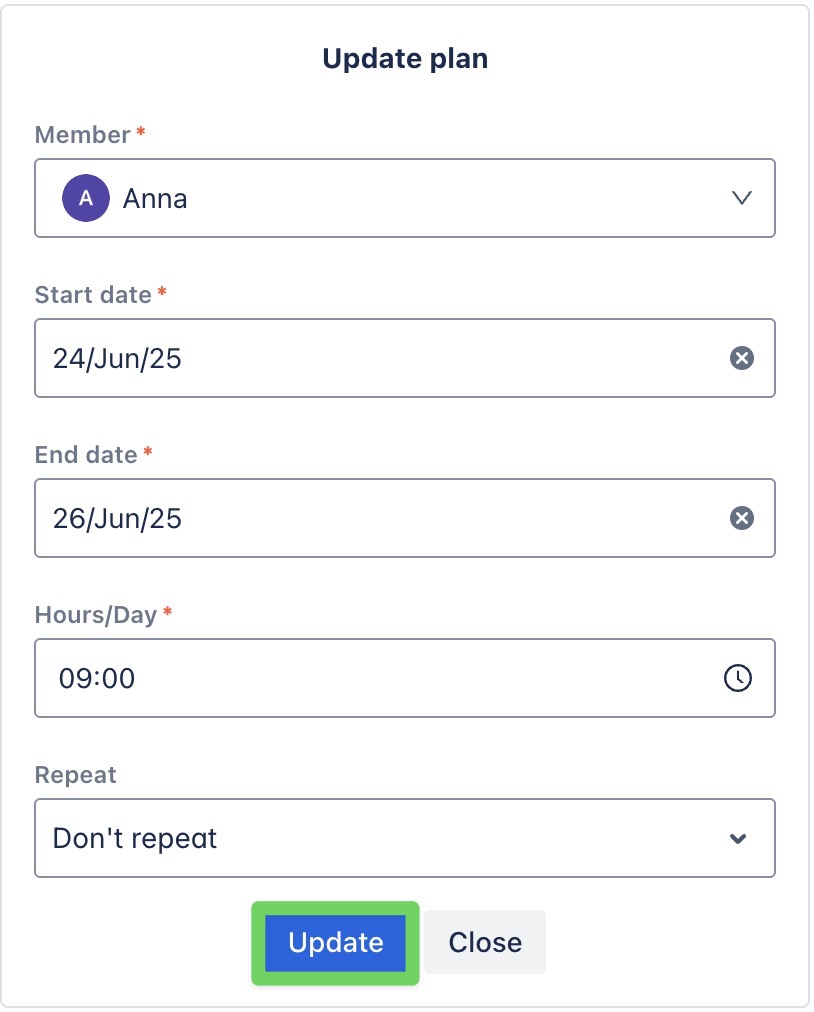
Task: Click the "Update plan" dialog title
Action: [405, 59]
